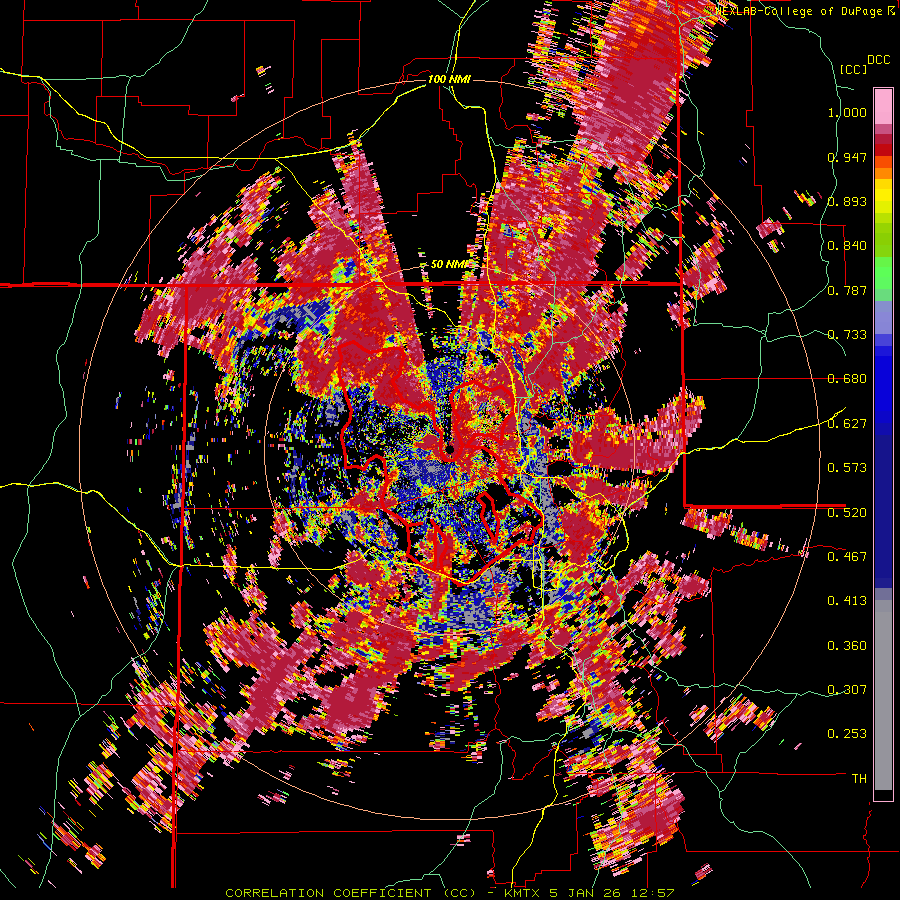Click the 0.413 legend value

click(847, 601)
